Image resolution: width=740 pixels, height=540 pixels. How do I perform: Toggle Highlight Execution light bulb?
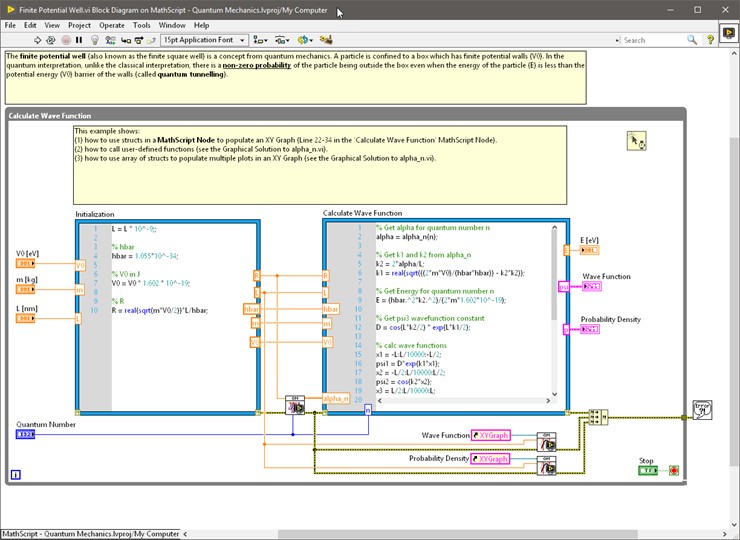pyautogui.click(x=95, y=40)
